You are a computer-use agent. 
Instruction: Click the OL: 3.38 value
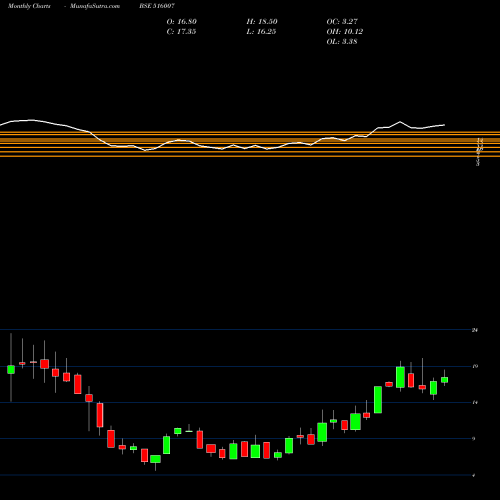coord(342,42)
